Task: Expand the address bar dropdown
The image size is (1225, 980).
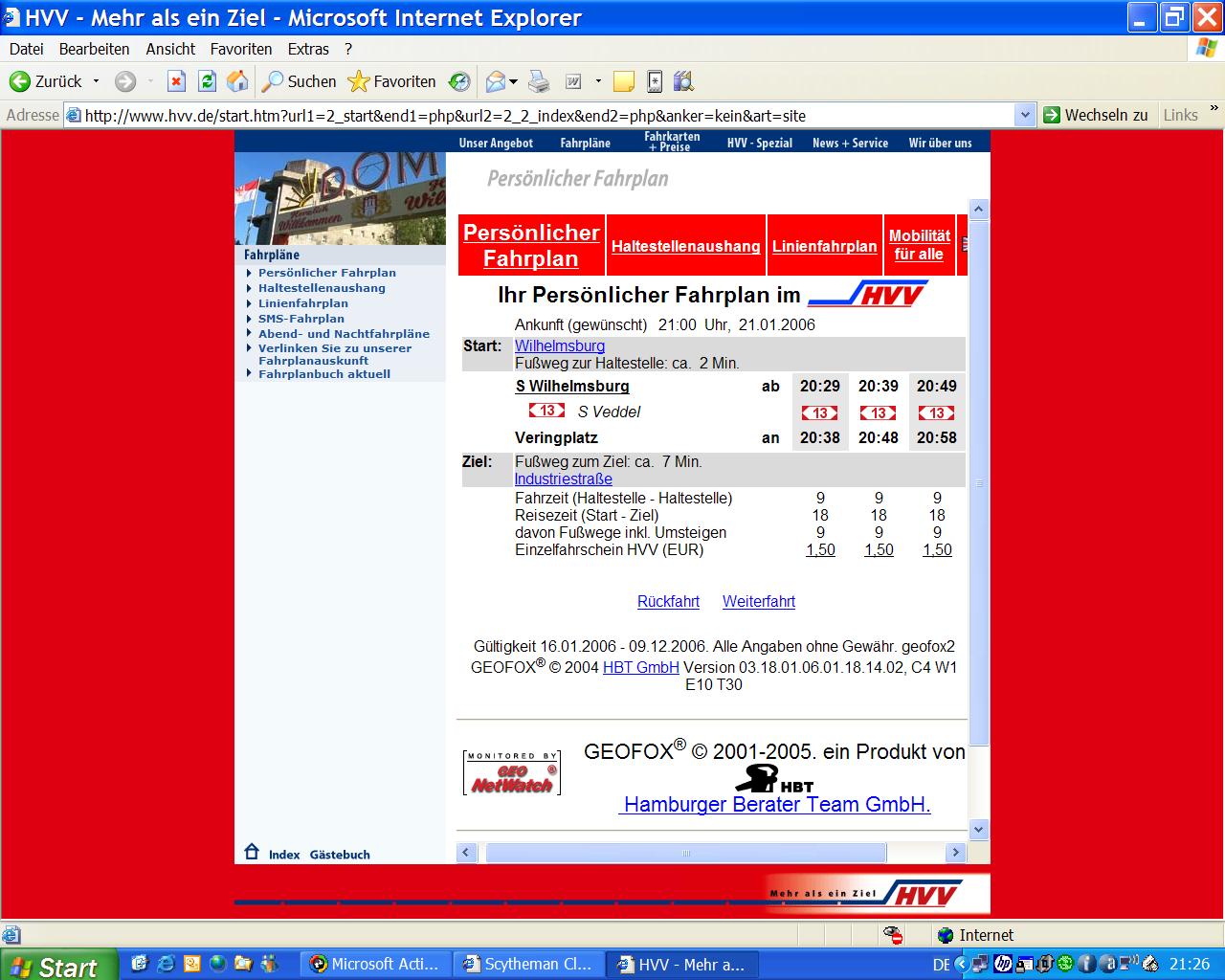Action: pos(1025,115)
